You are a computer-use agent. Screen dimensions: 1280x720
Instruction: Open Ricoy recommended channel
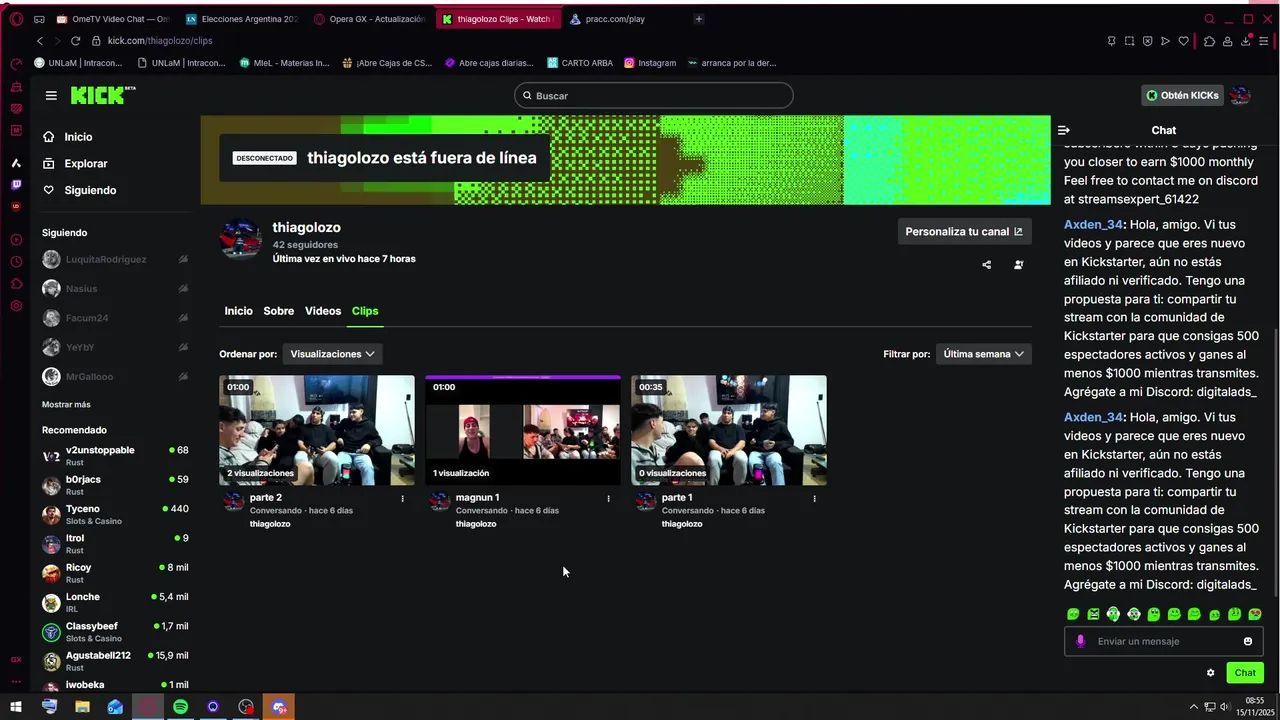115,573
